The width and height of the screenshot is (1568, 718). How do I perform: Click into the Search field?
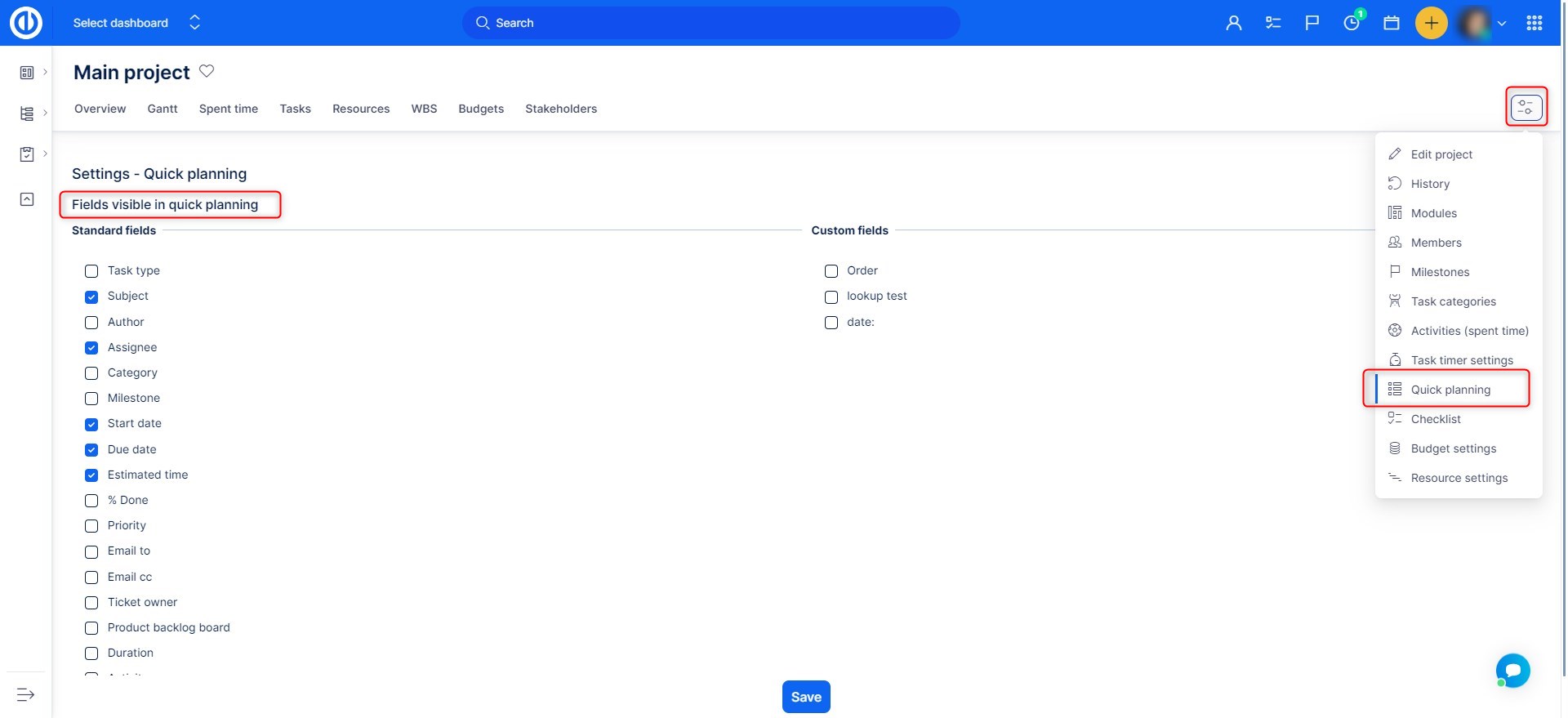point(710,23)
